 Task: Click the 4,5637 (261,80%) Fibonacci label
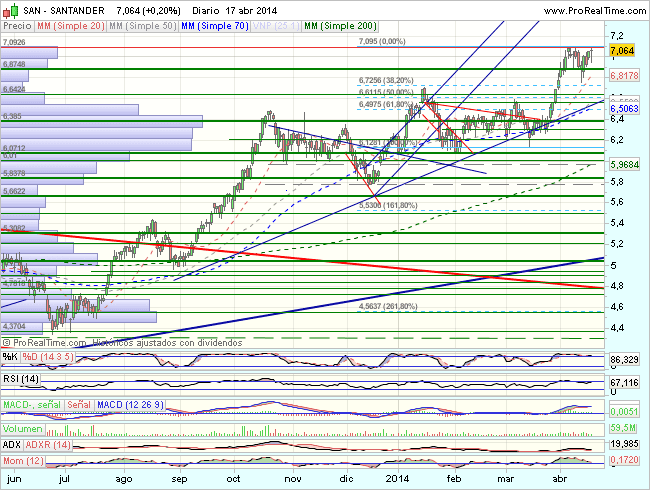(388, 306)
